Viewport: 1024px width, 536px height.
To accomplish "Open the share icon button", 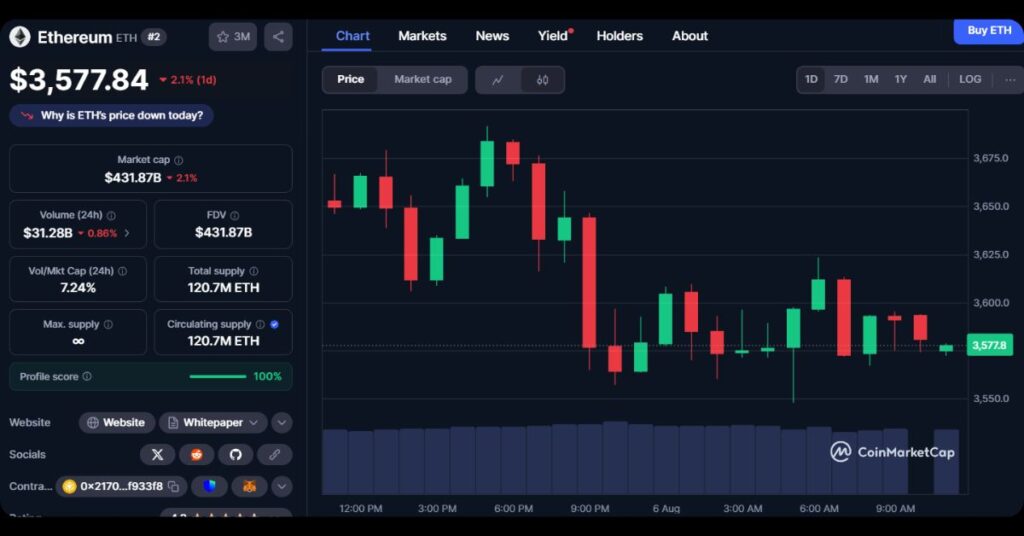I will 278,37.
